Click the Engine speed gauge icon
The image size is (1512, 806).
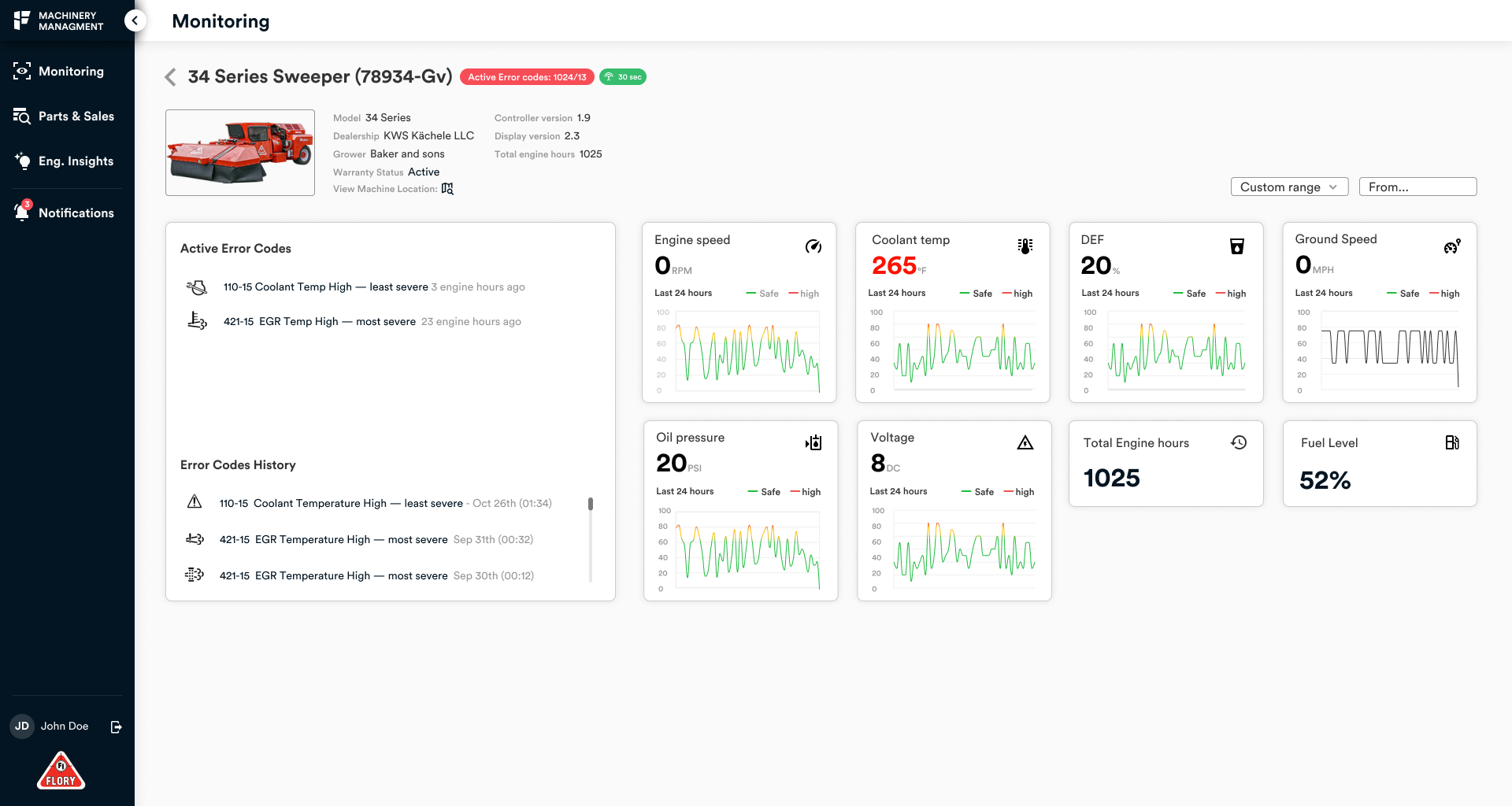813,246
